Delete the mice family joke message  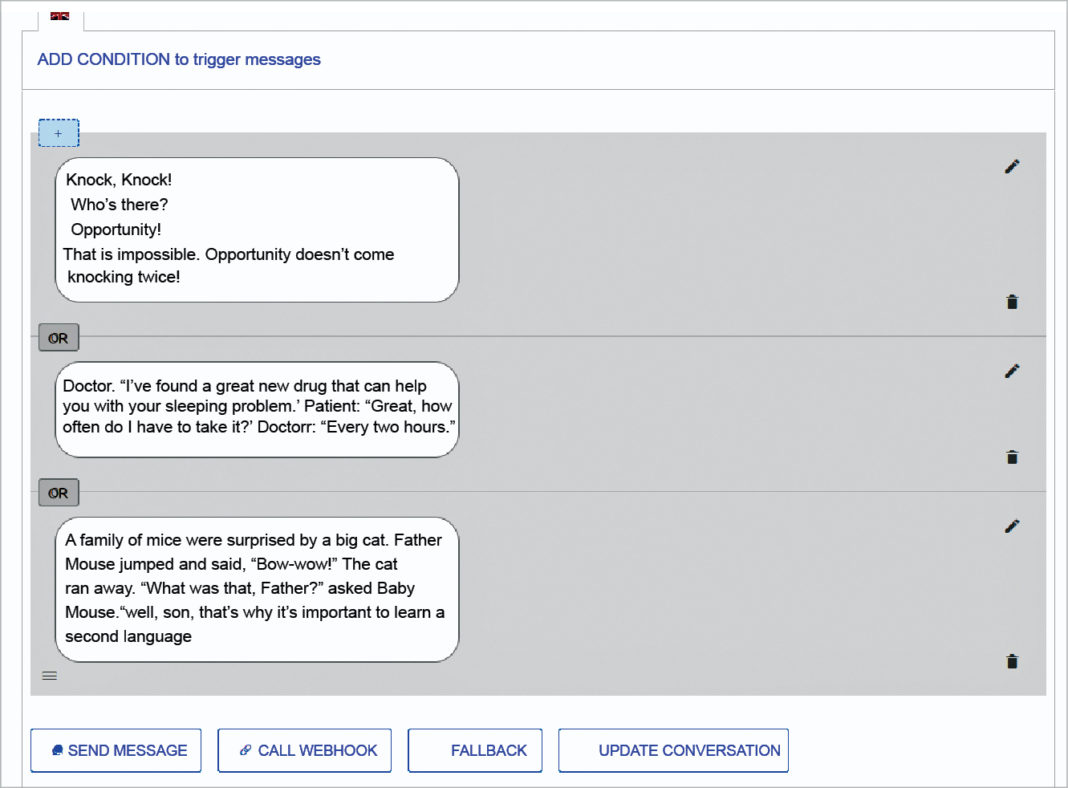1012,661
